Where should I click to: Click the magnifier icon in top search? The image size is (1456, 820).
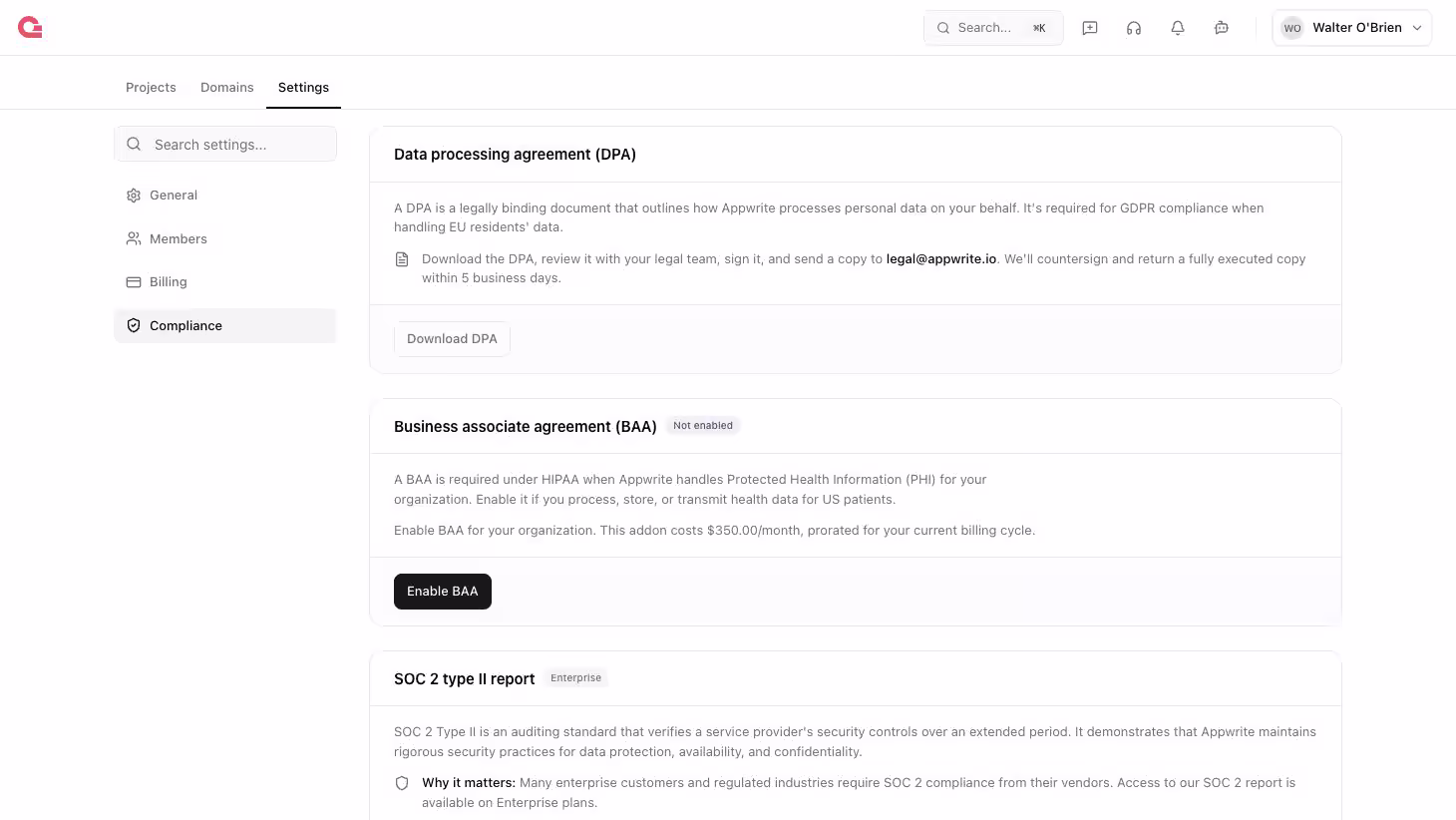[943, 28]
